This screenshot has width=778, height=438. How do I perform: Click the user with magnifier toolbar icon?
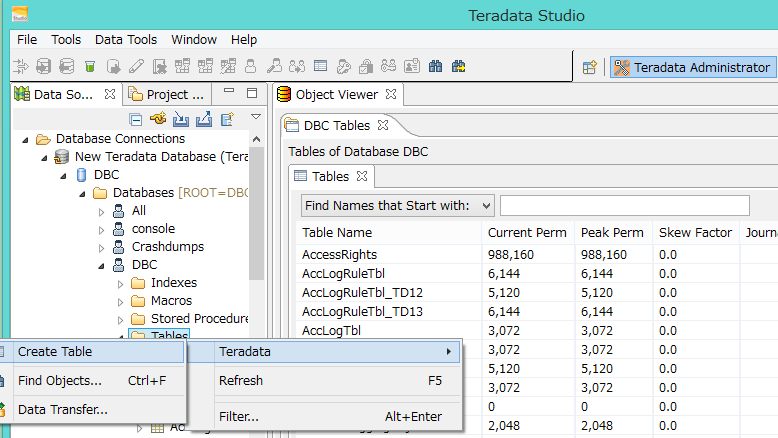tap(274, 66)
